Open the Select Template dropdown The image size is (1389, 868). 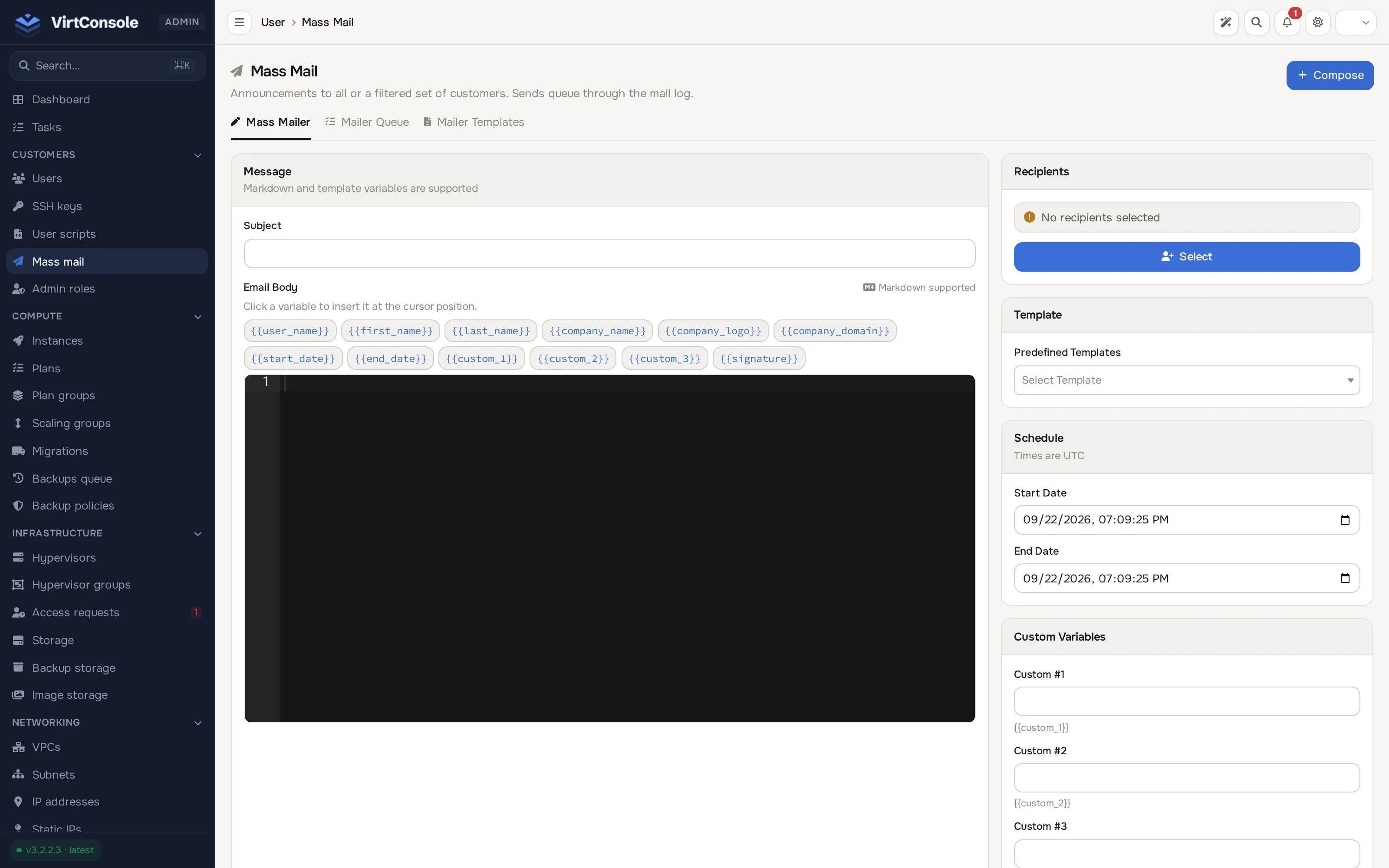click(1186, 380)
